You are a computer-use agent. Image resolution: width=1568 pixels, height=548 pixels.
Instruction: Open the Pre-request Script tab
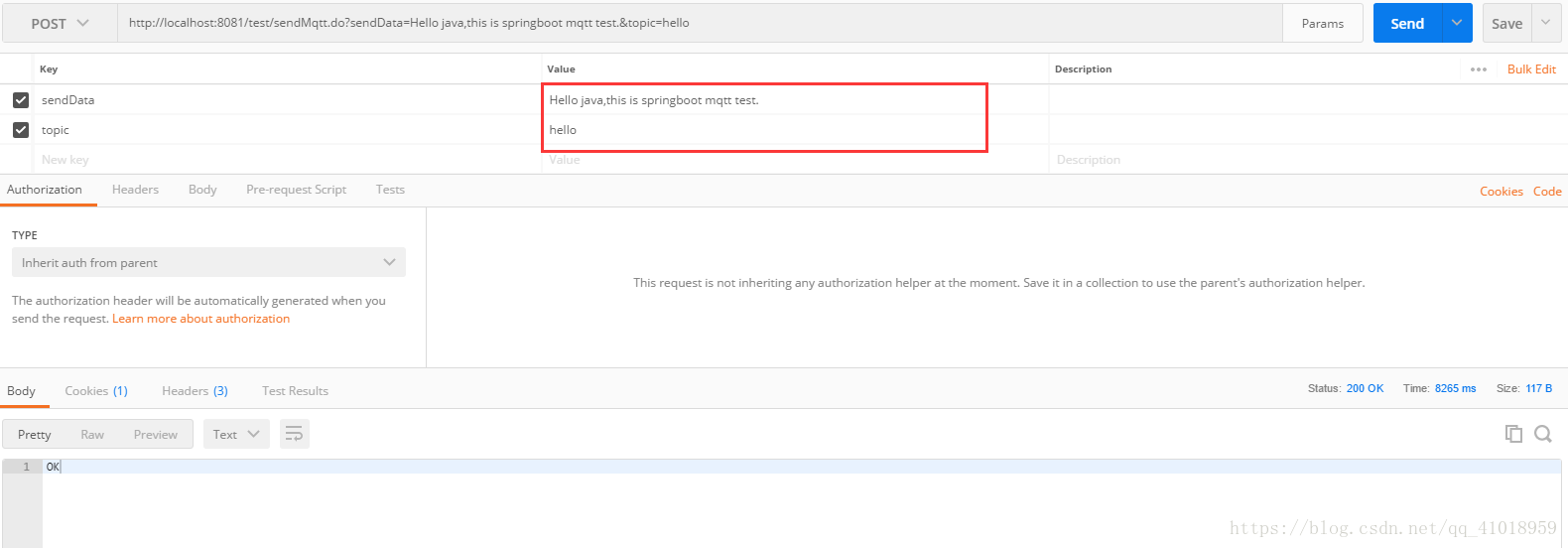point(296,190)
